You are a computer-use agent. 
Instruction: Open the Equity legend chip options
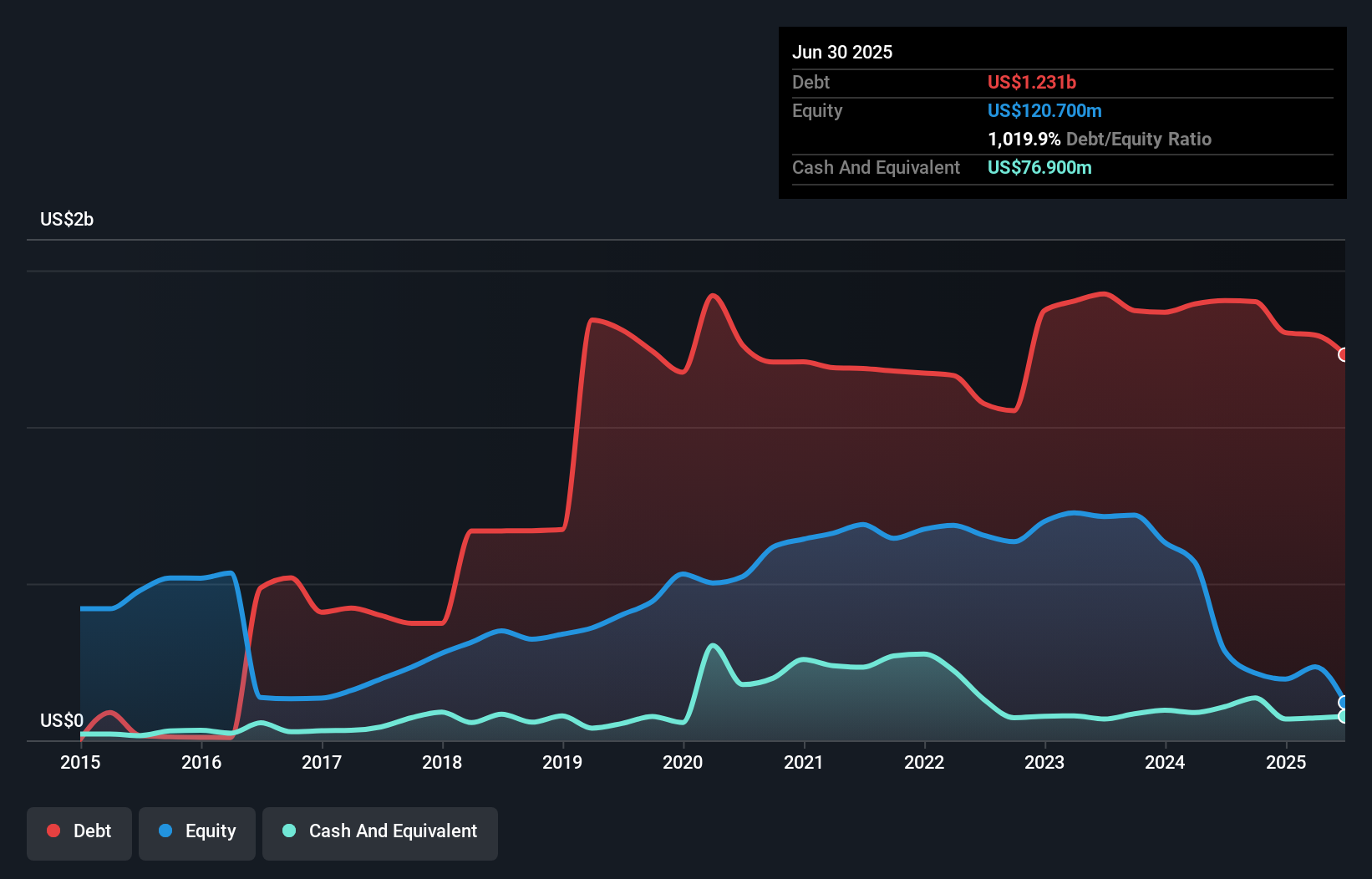click(196, 831)
